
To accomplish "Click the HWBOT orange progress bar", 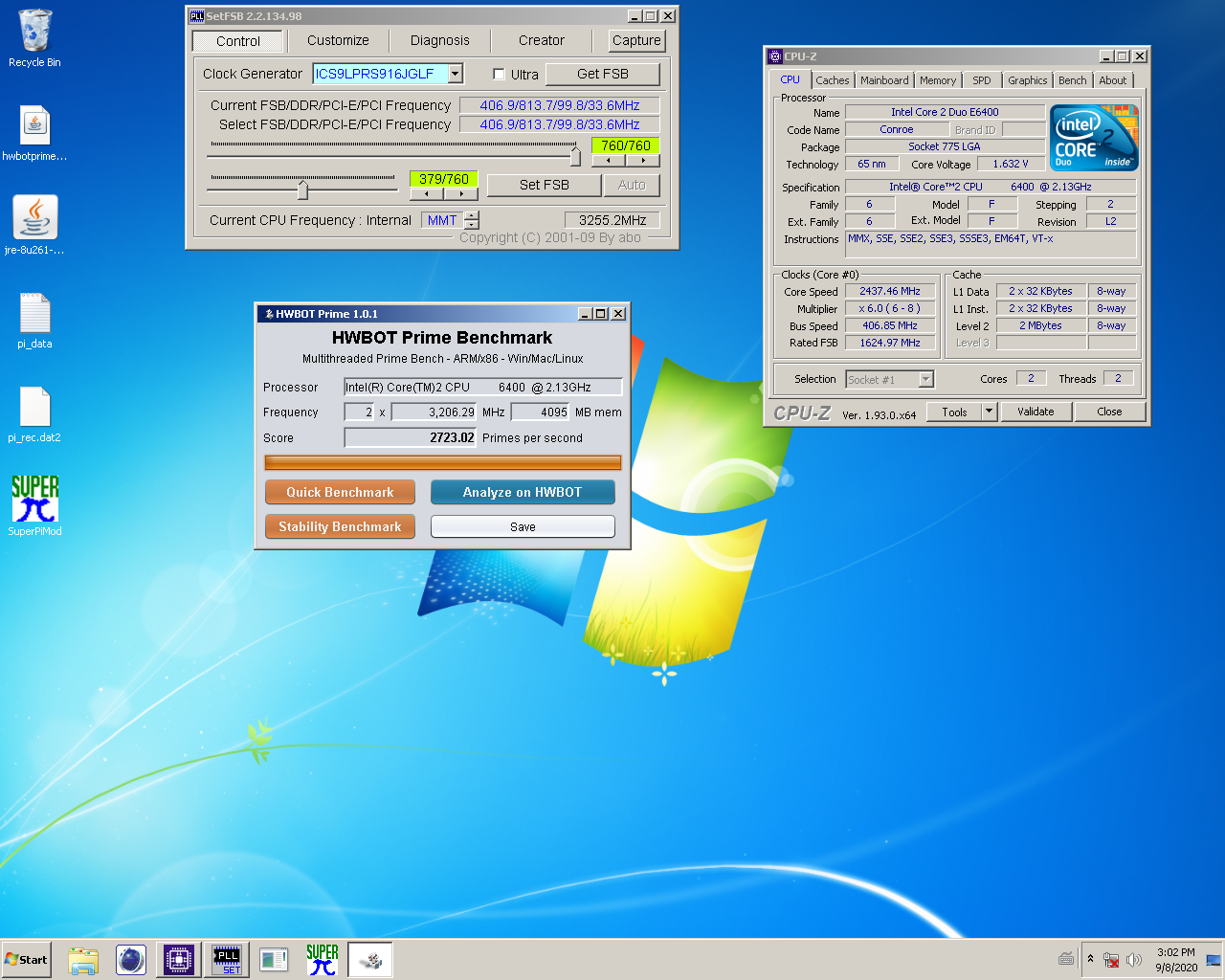I will tap(442, 463).
